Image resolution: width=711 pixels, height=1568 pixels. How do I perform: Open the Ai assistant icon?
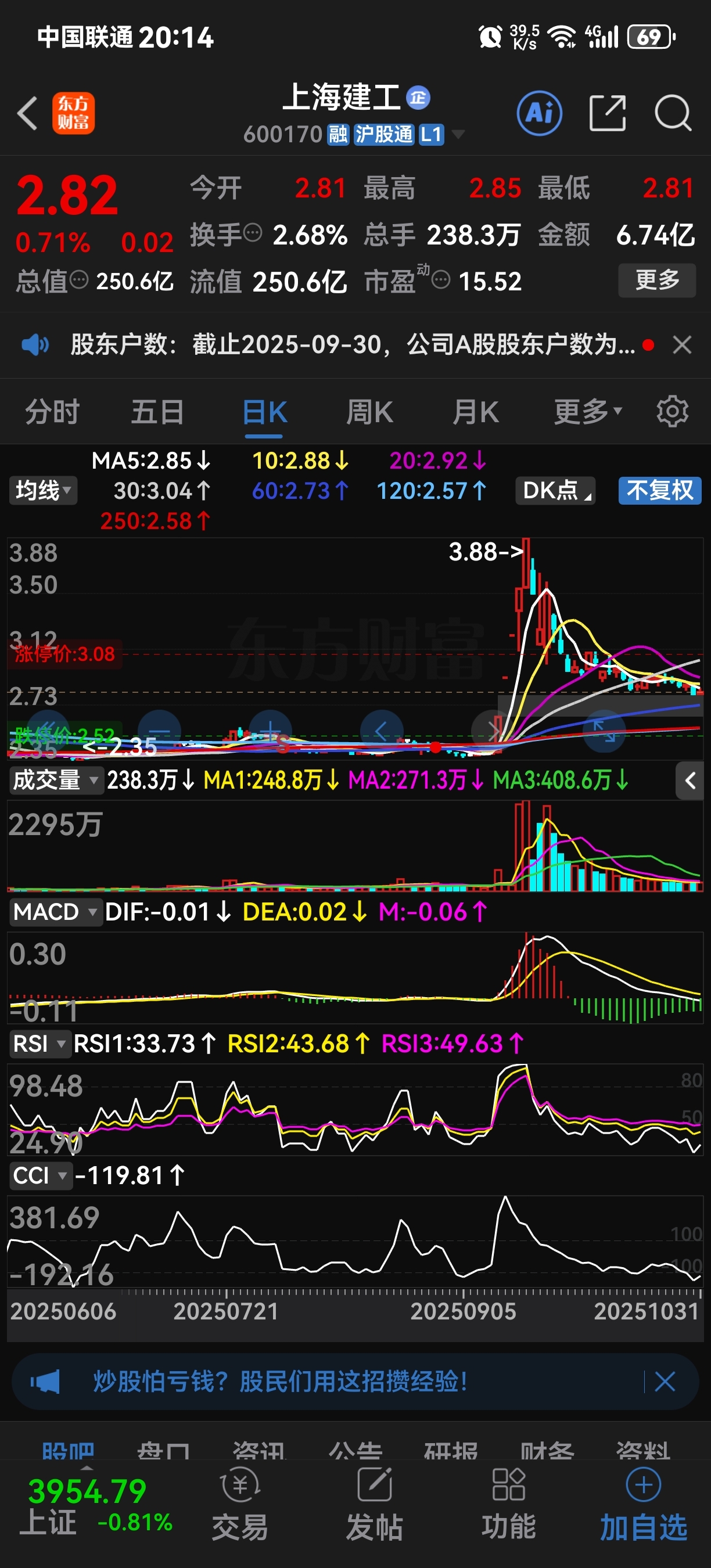(539, 113)
